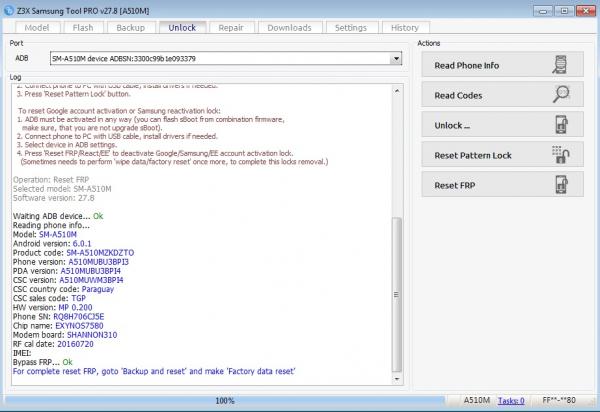
Task: Go to the Repair tab
Action: coord(231,28)
